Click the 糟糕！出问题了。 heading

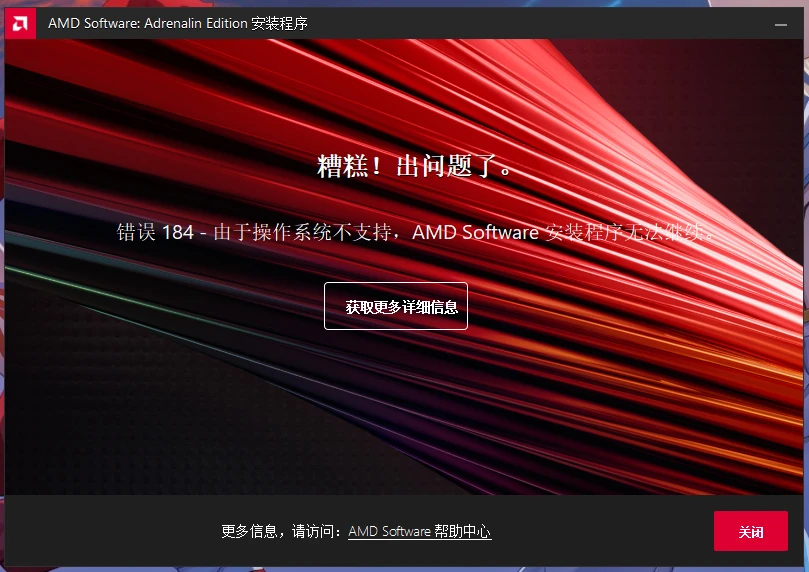tap(415, 166)
